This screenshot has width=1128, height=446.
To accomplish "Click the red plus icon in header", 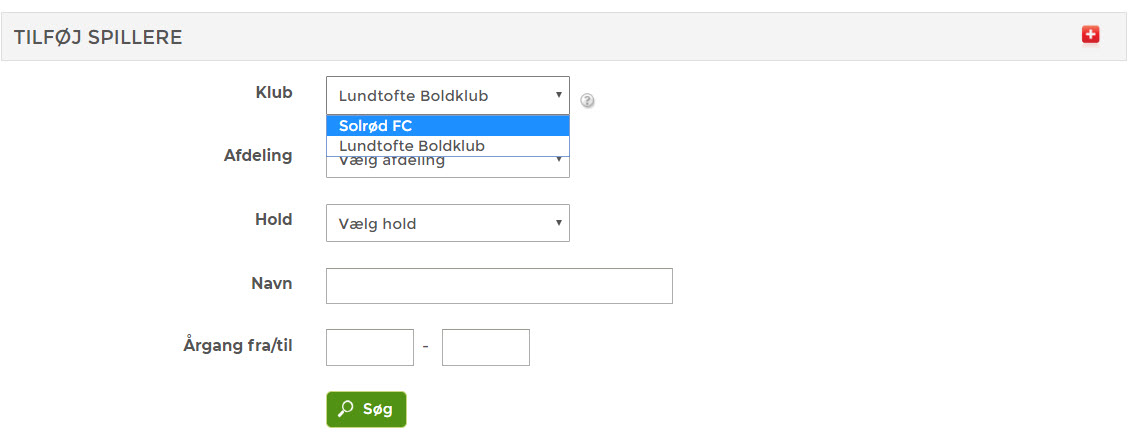I will point(1091,35).
